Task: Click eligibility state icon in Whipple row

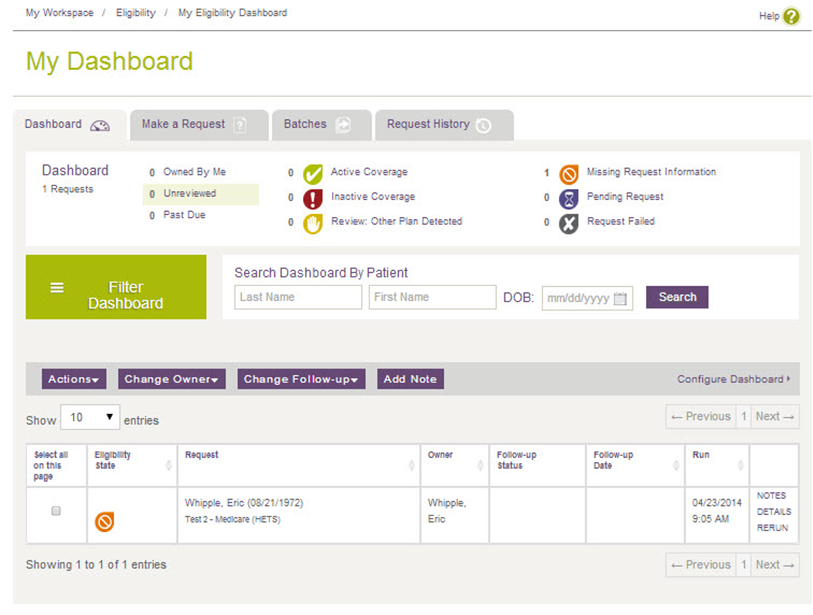Action: click(104, 522)
